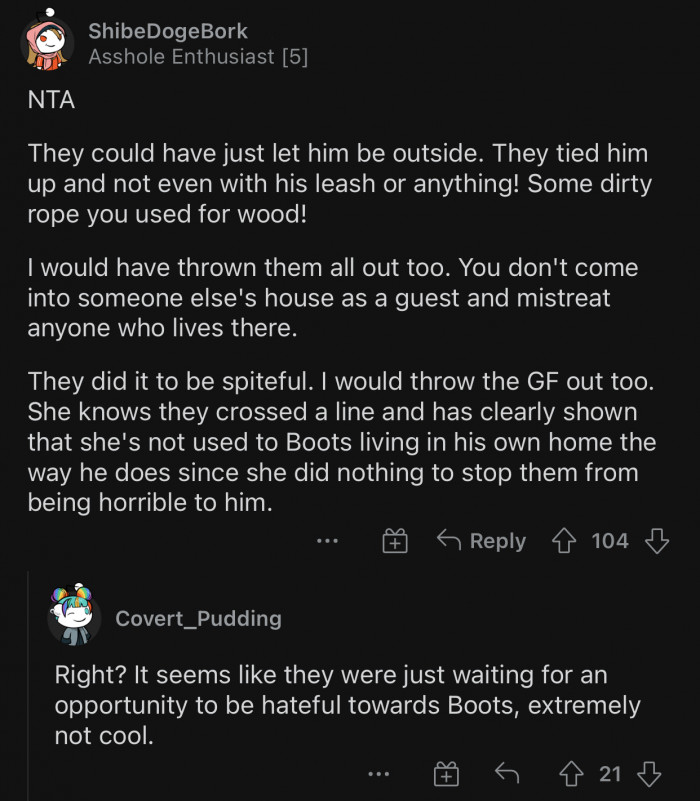700x801 pixels.
Task: Open the three-dot menu on Covert_Pudding's reply
Action: click(x=378, y=773)
